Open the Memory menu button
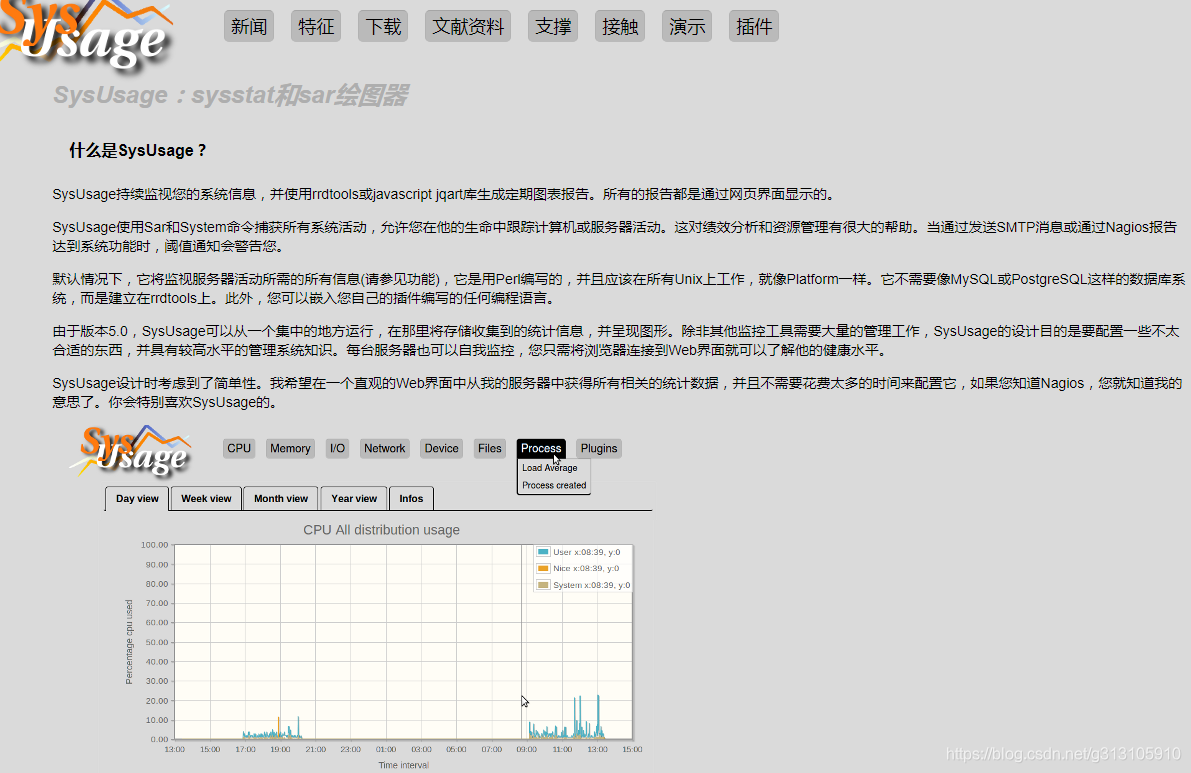This screenshot has width=1191, height=773. [x=290, y=449]
